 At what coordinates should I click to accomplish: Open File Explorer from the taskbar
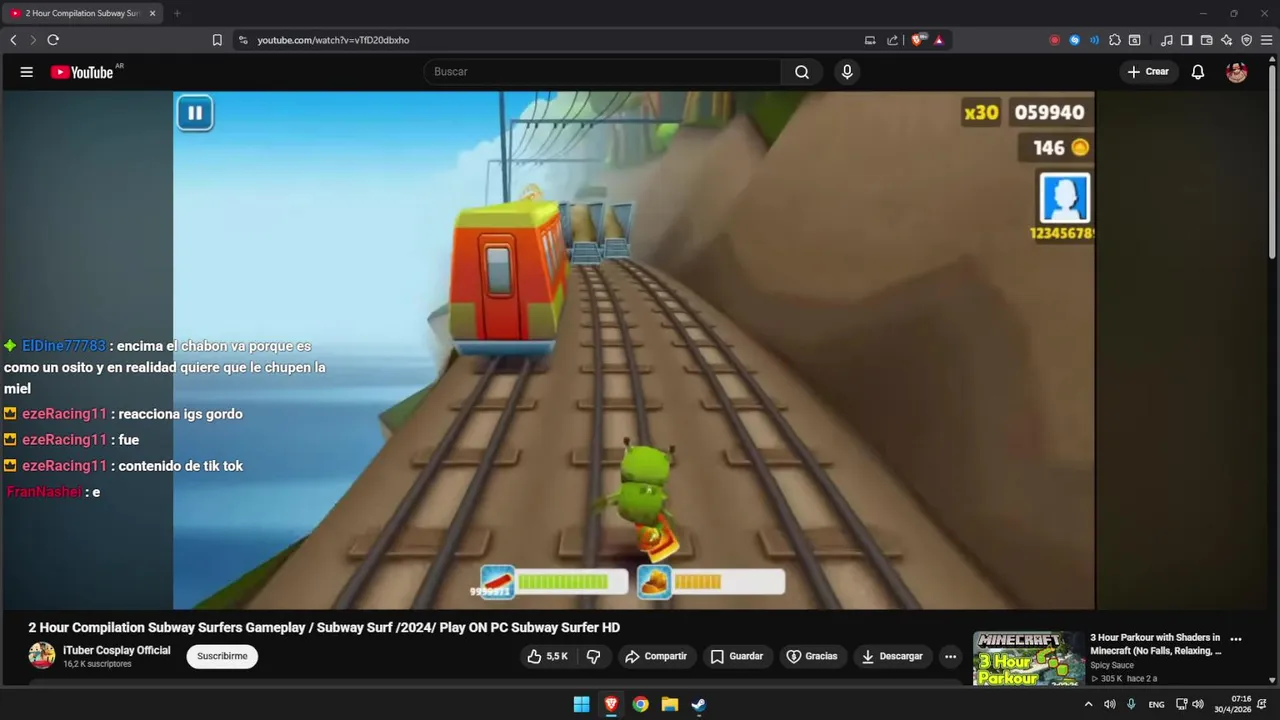[669, 704]
